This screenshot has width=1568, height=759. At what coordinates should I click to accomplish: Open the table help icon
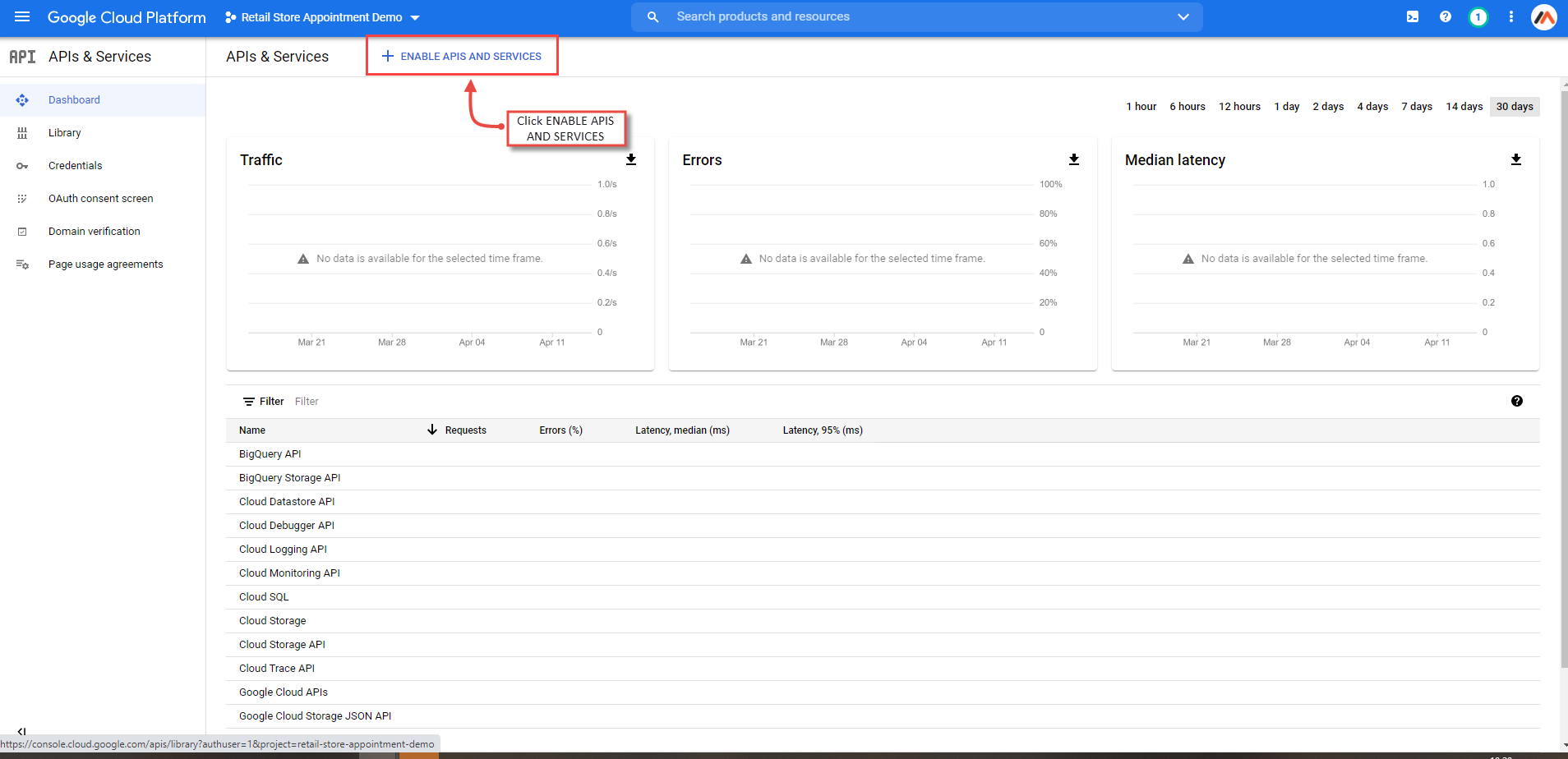pos(1516,401)
